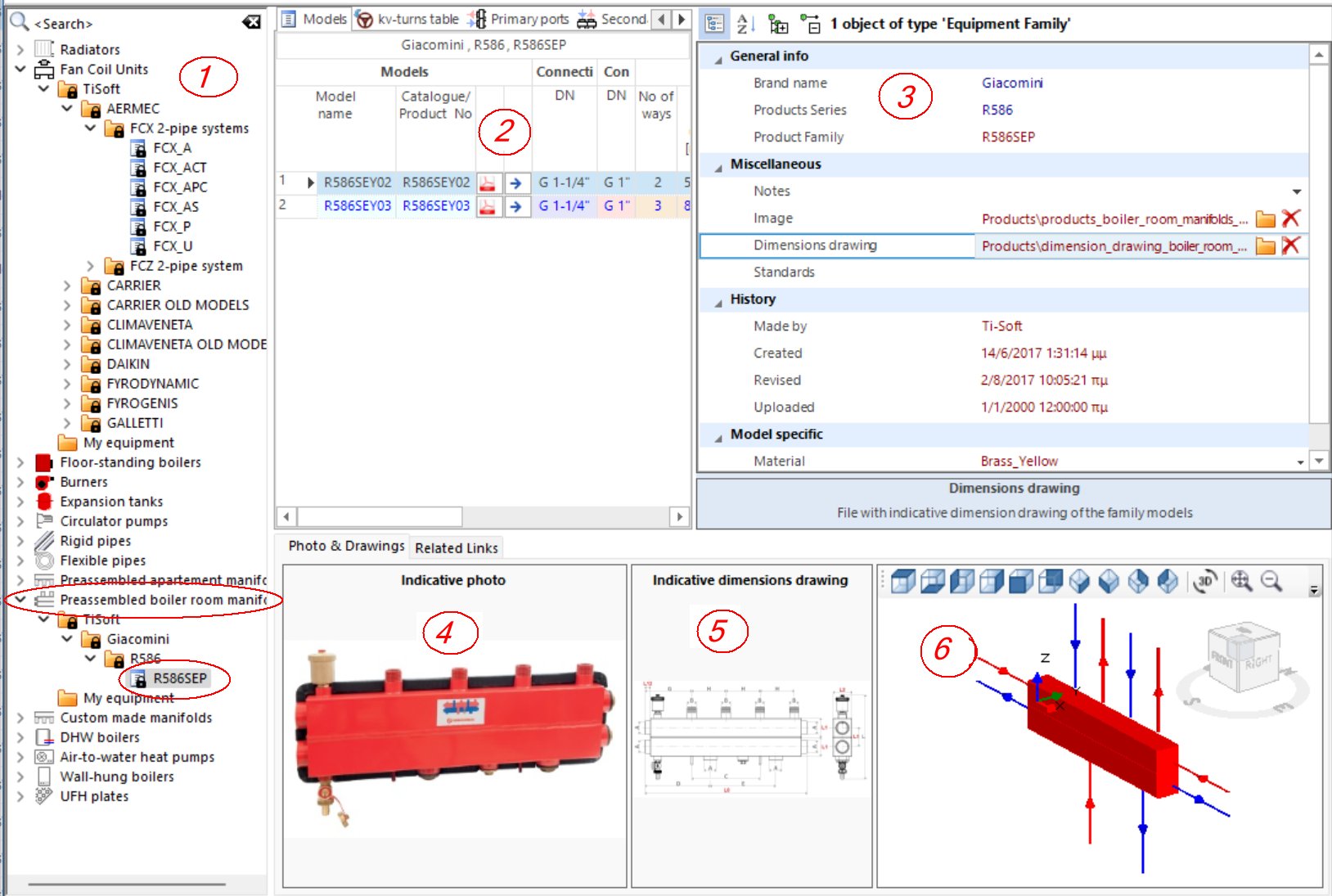Image resolution: width=1332 pixels, height=896 pixels.
Task: Open PDF datasheet for R586SEY02
Action: 488,182
